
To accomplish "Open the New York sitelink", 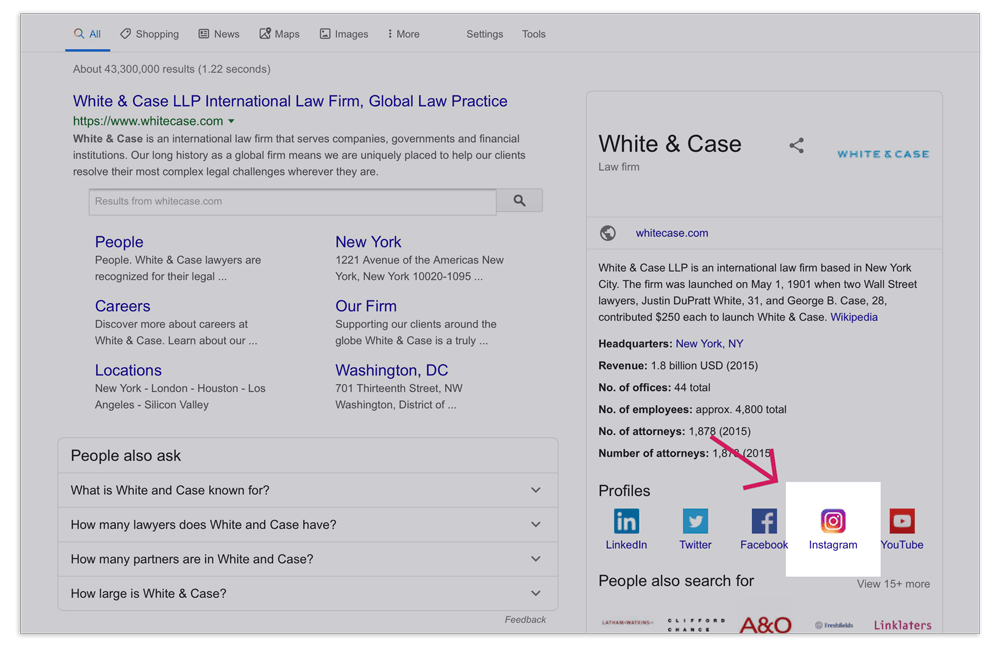I will (x=368, y=242).
